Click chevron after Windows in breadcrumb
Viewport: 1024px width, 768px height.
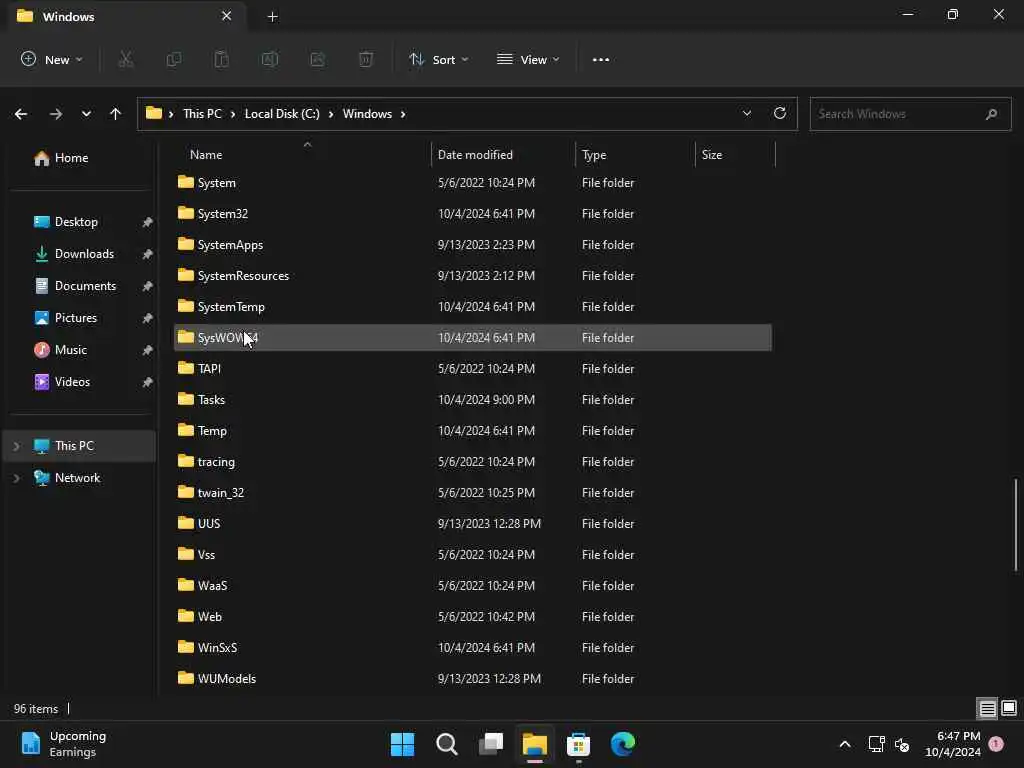coord(403,114)
